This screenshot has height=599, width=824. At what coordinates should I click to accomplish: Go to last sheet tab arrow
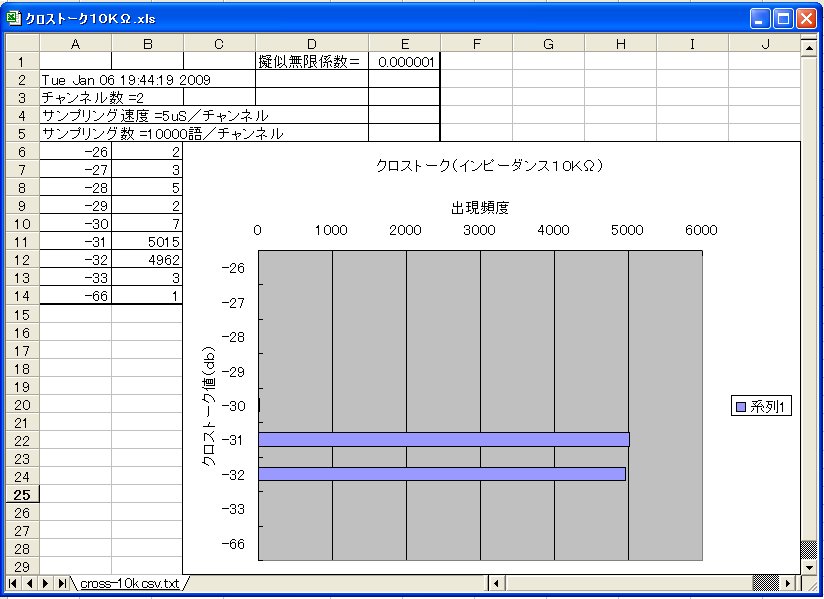pyautogui.click(x=62, y=583)
